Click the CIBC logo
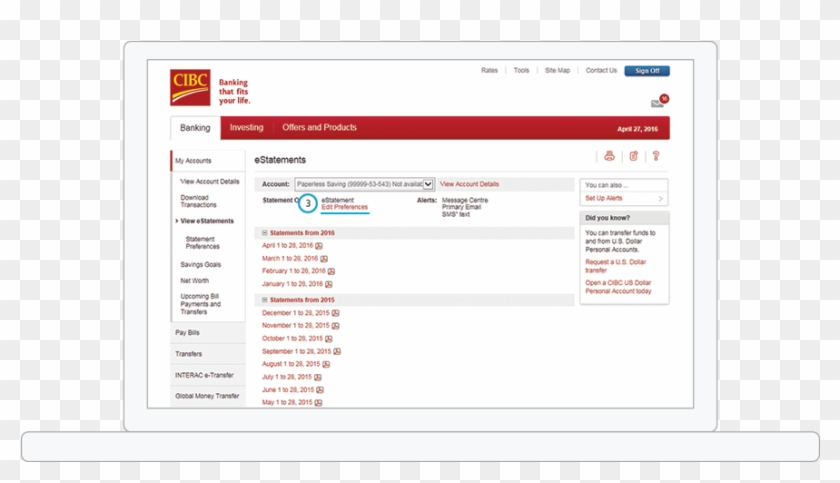Viewport: 840px width, 483px height. tap(190, 87)
